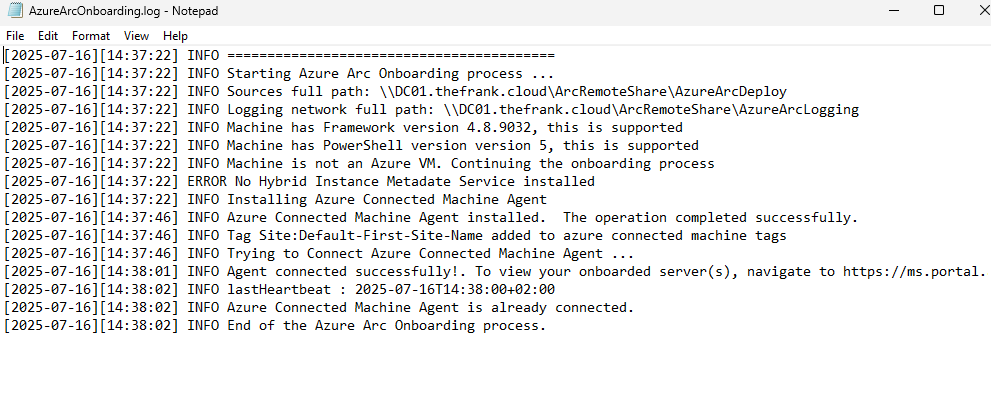This screenshot has height=412, width=991.
Task: Open the Format menu
Action: coord(91,35)
